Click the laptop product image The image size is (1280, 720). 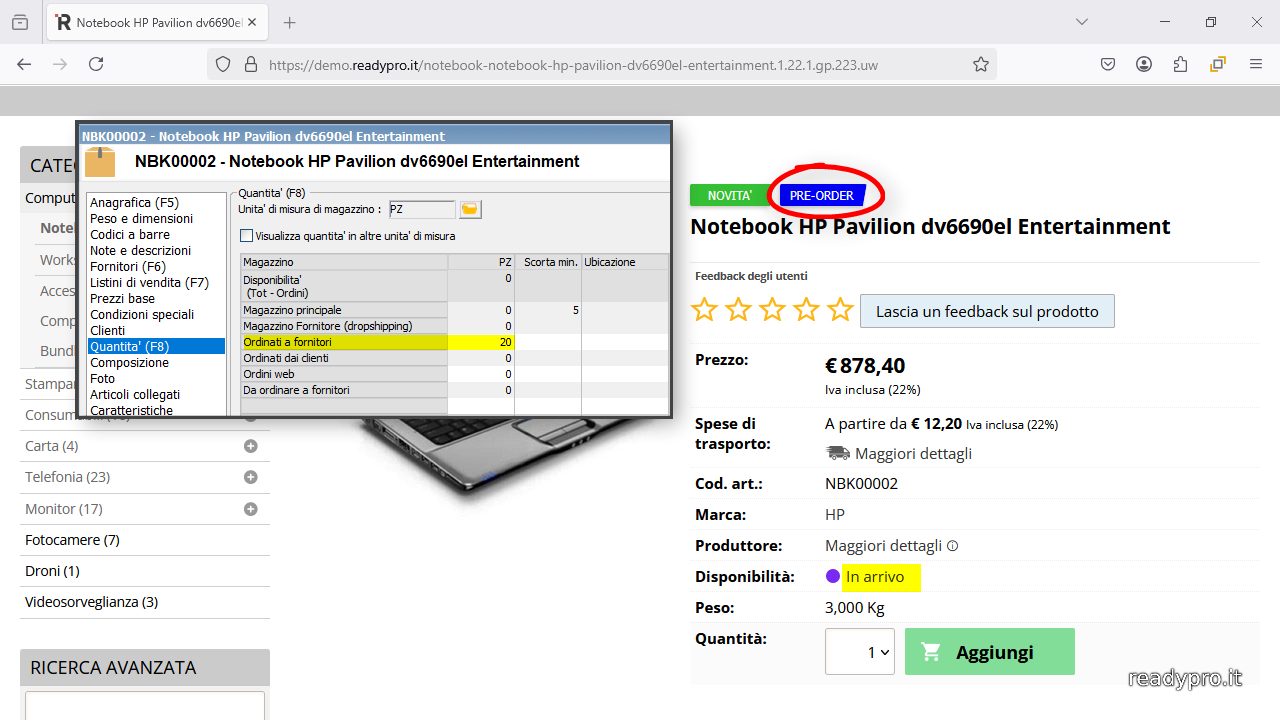(x=500, y=455)
